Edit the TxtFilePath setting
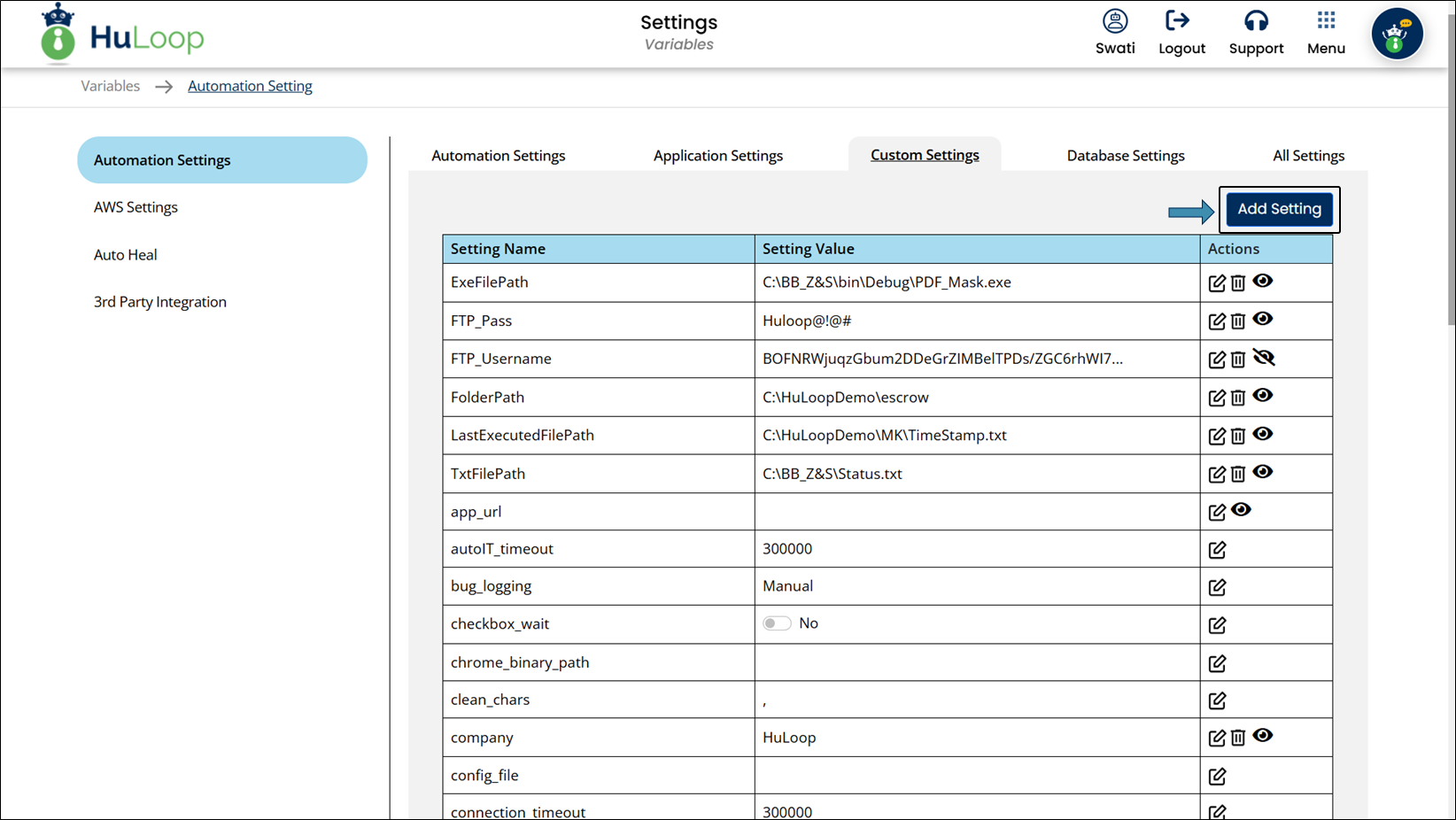This screenshot has height=820, width=1456. (x=1217, y=474)
